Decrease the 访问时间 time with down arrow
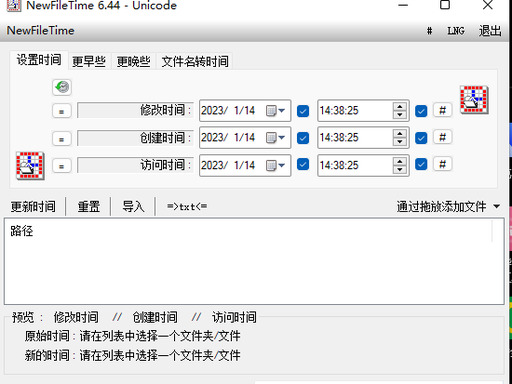This screenshot has height=384, width=512. coord(400,170)
